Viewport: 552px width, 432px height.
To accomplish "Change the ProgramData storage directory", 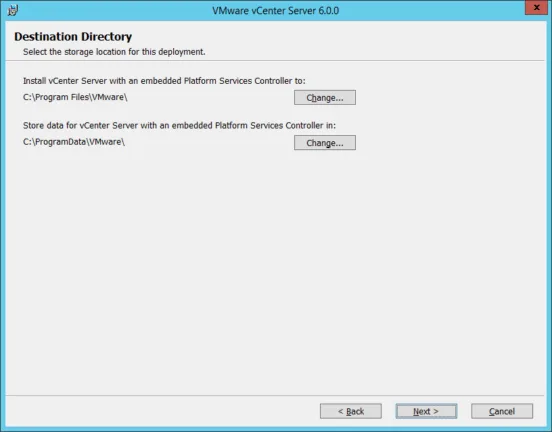I will pyautogui.click(x=325, y=143).
